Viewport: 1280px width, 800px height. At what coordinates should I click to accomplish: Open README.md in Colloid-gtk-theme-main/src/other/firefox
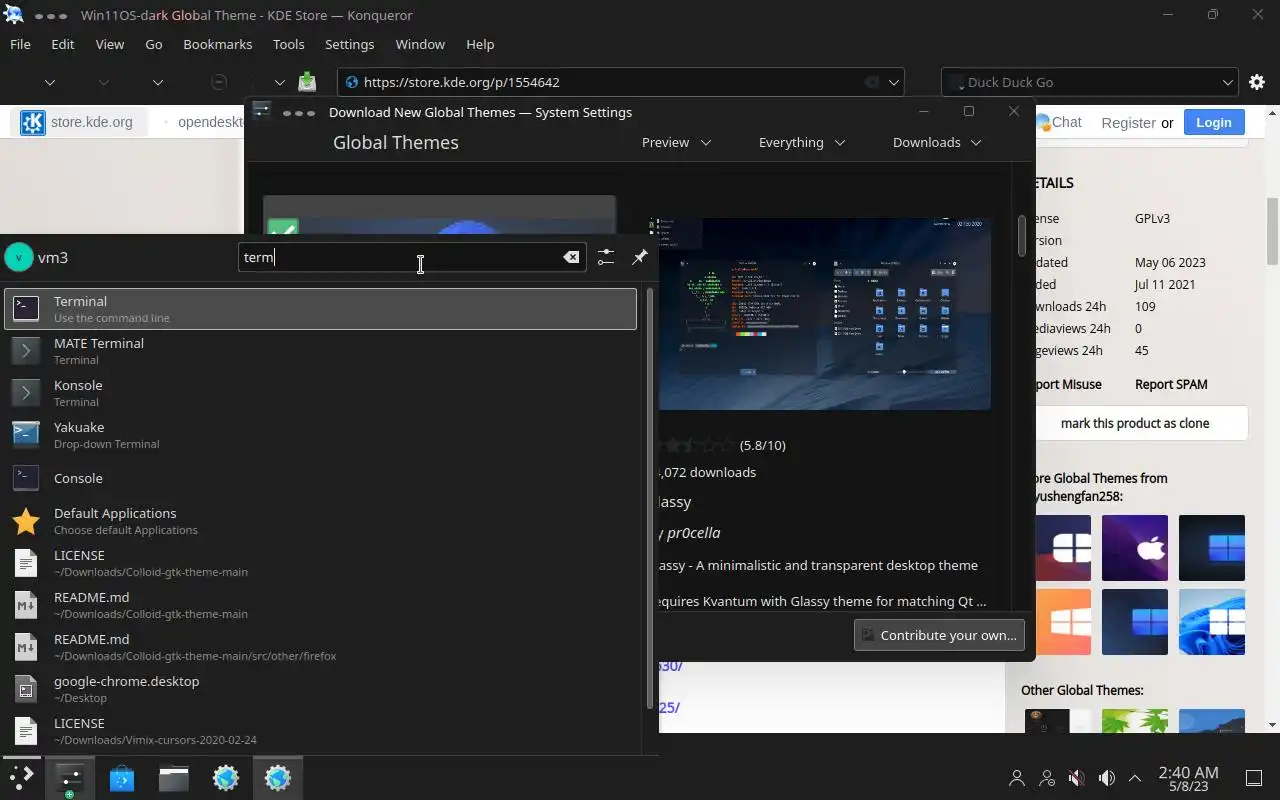click(320, 647)
